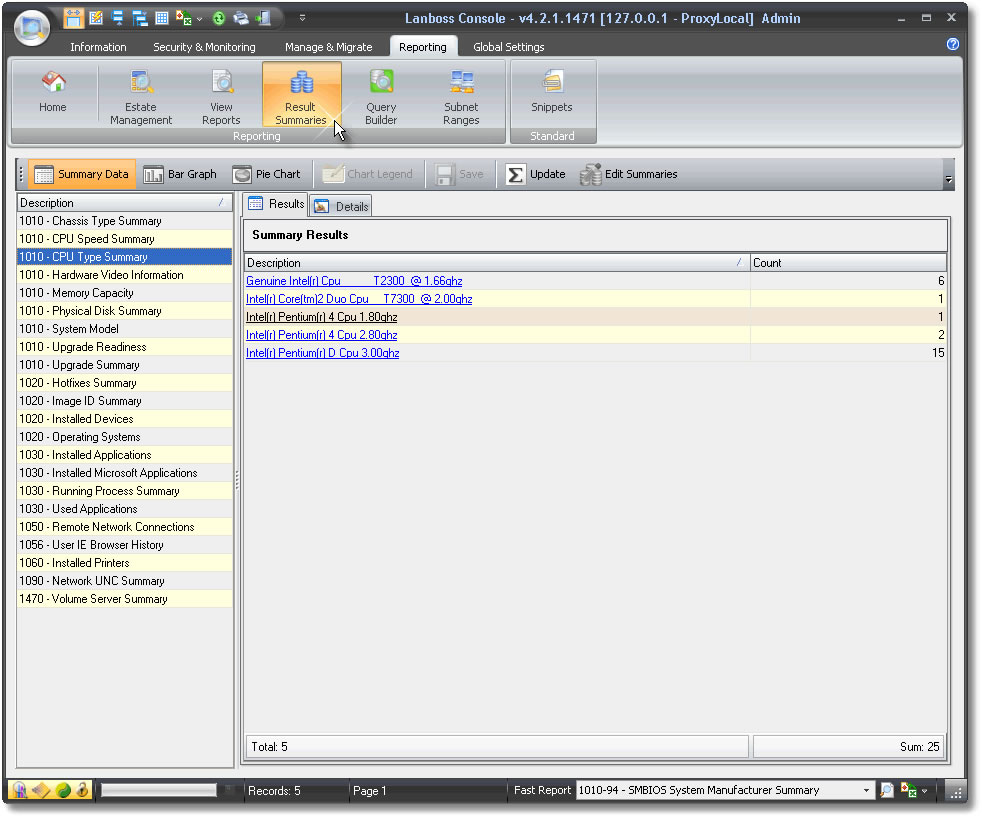Select the Reporting ribbon tab
Viewport: 982px width, 818px height.
[423, 47]
